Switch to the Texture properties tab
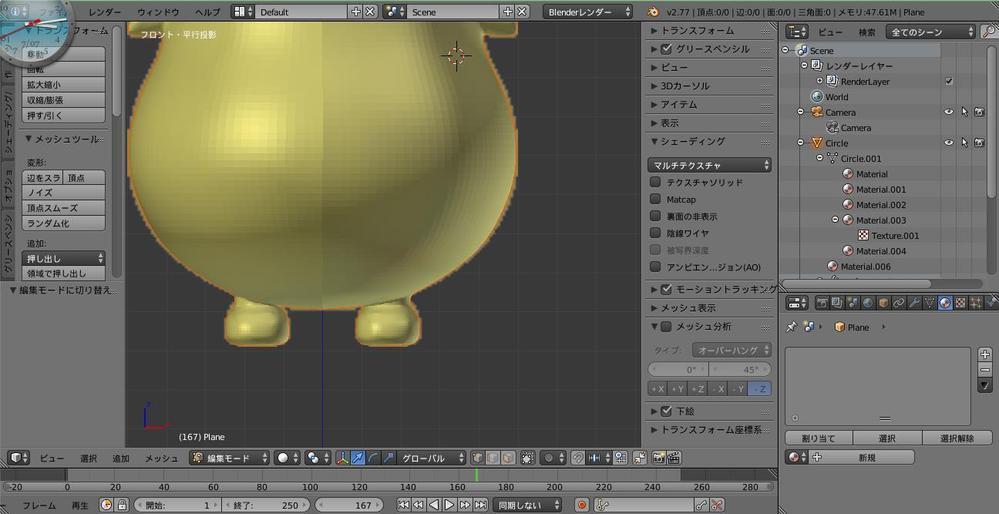The height and width of the screenshot is (514, 999). (x=961, y=302)
